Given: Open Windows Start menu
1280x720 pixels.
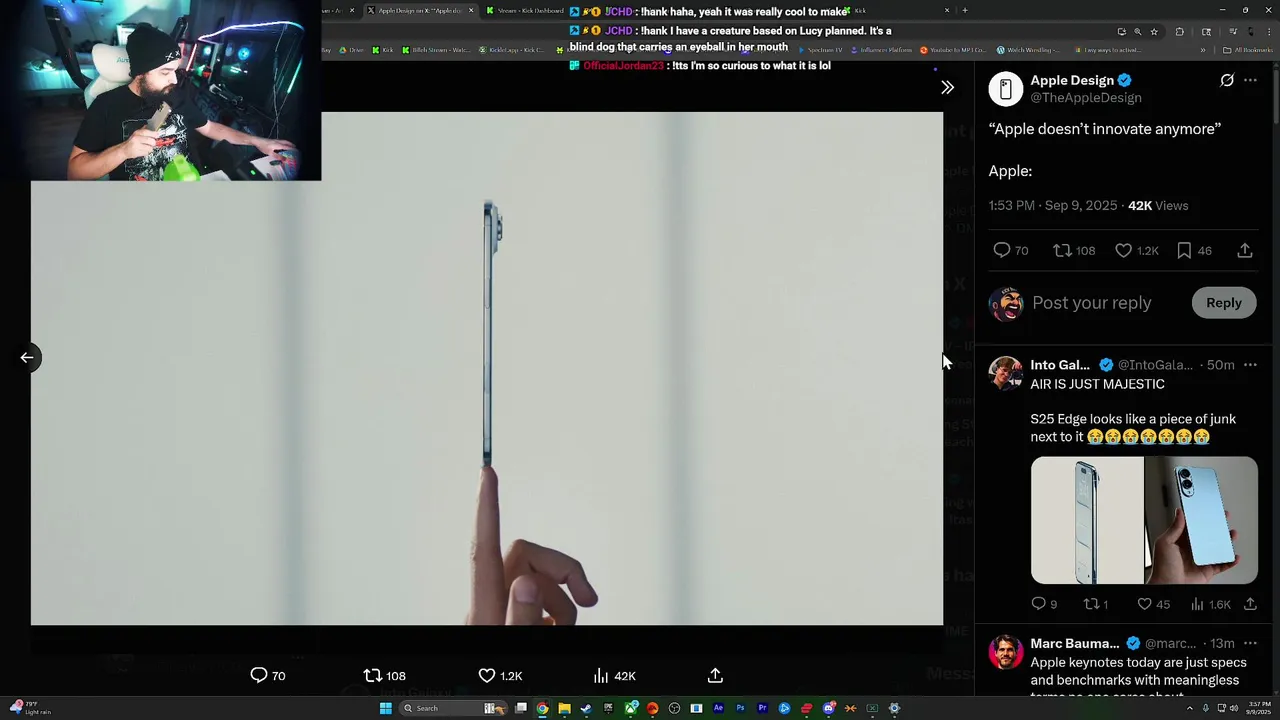Looking at the screenshot, I should click(385, 708).
